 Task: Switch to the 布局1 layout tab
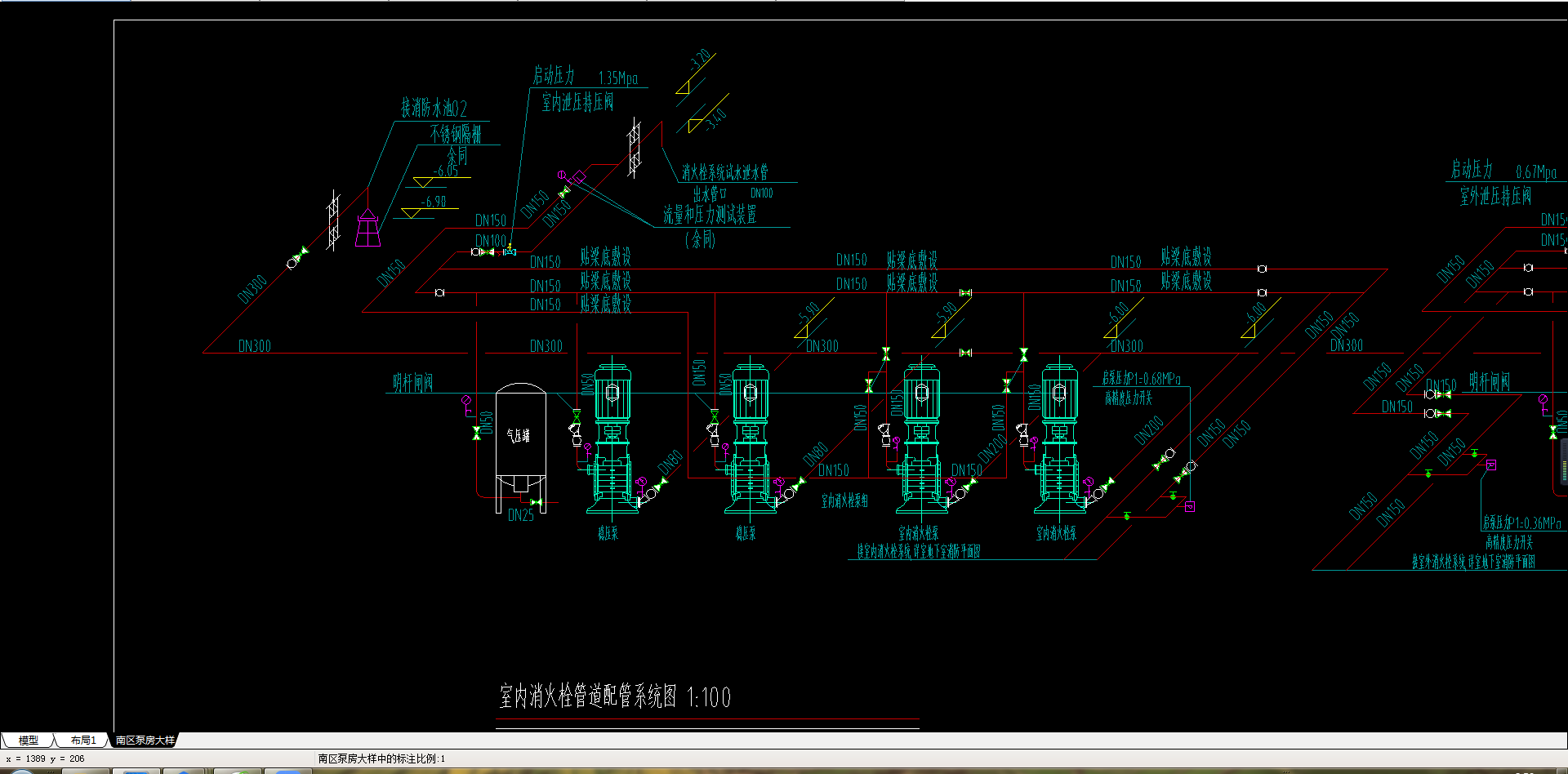click(x=82, y=741)
